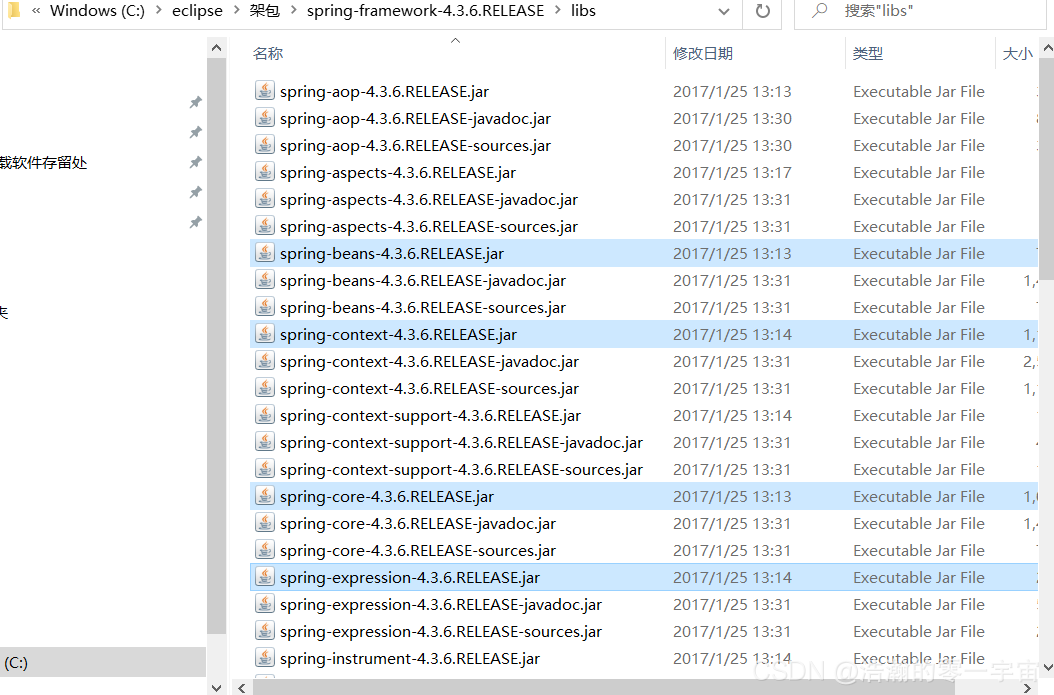Click navigation pane scrollbar up arrow
This screenshot has width=1054, height=695.
(216, 48)
